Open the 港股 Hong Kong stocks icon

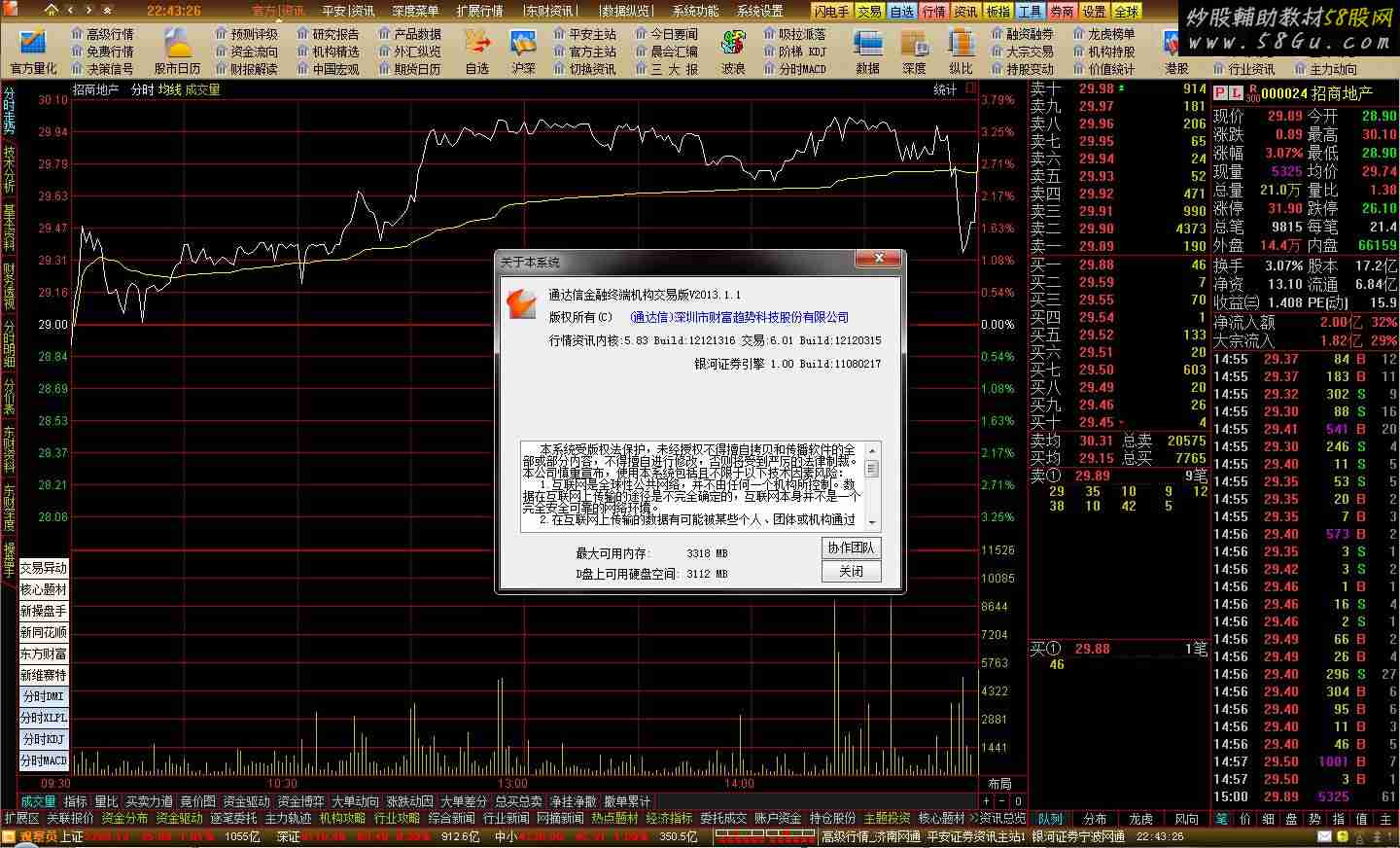(1176, 51)
